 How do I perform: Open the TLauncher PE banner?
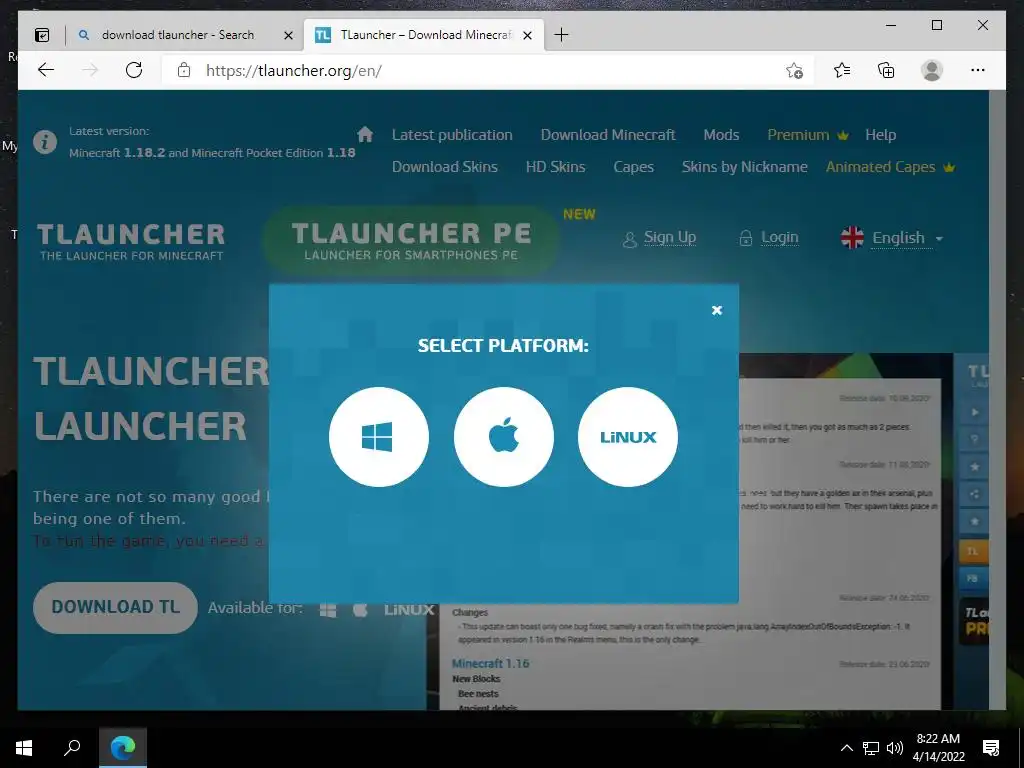click(411, 241)
